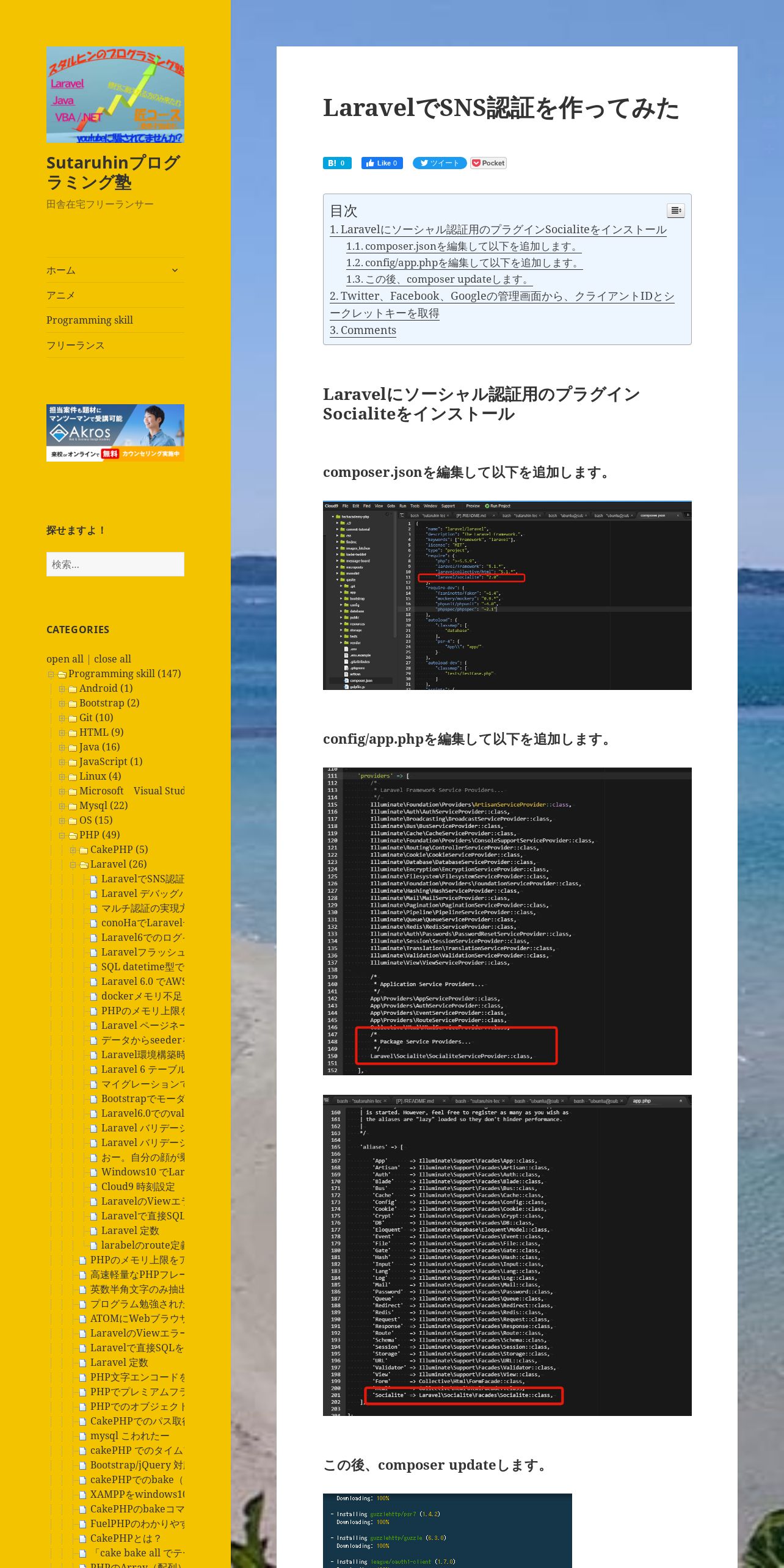Image resolution: width=784 pixels, height=1568 pixels.
Task: Open the フリーランス menu item
Action: pos(76,345)
